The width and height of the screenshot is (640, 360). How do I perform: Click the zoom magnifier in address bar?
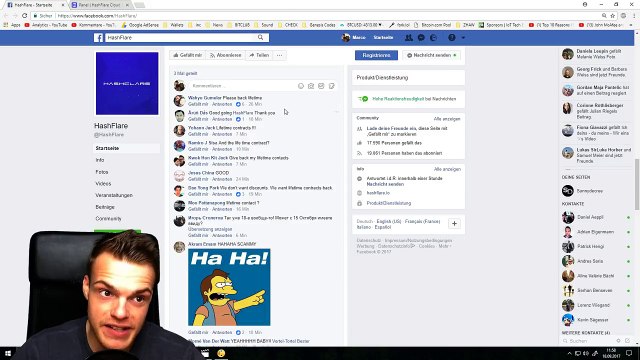tap(604, 16)
